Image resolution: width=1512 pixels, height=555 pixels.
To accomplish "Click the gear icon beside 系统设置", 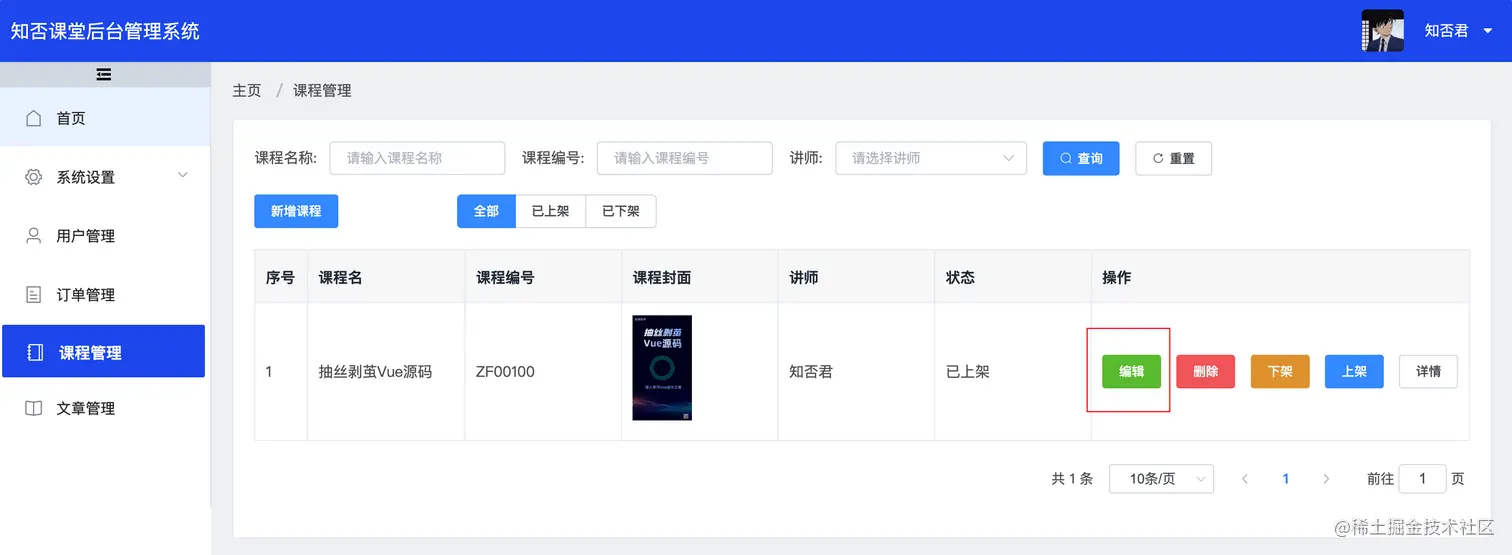I will coord(33,177).
